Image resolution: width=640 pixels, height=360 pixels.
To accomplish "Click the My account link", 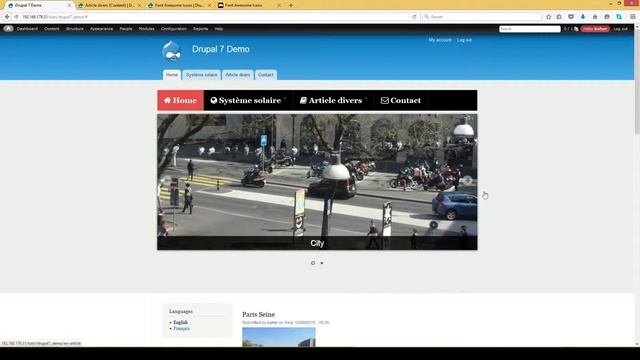I will pos(440,40).
